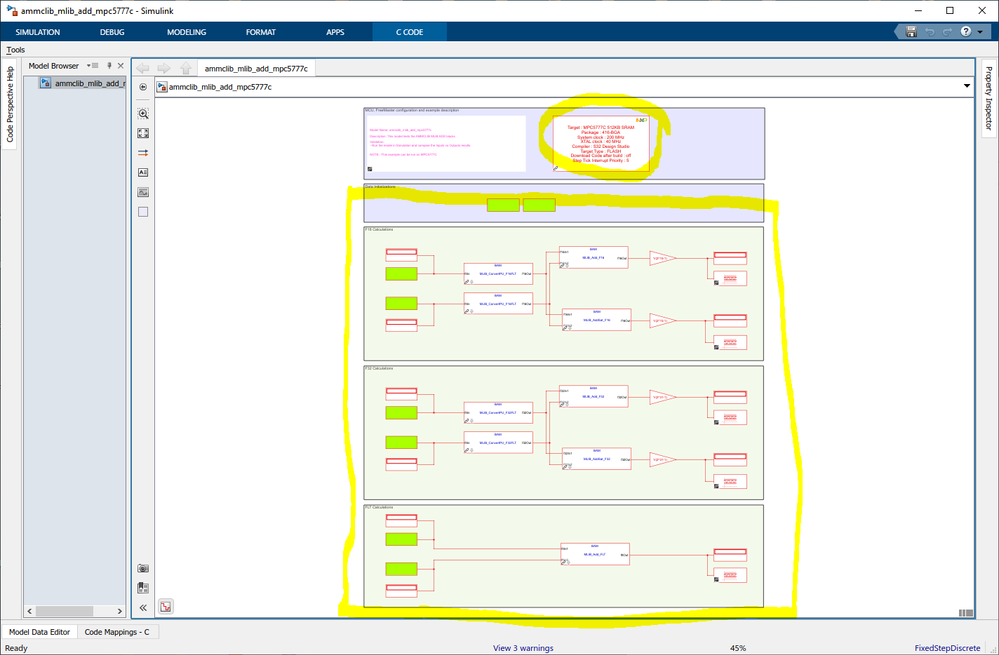Select the ammclib_mlib_add_mpc5777c canvas tab
999x655 pixels.
256,68
